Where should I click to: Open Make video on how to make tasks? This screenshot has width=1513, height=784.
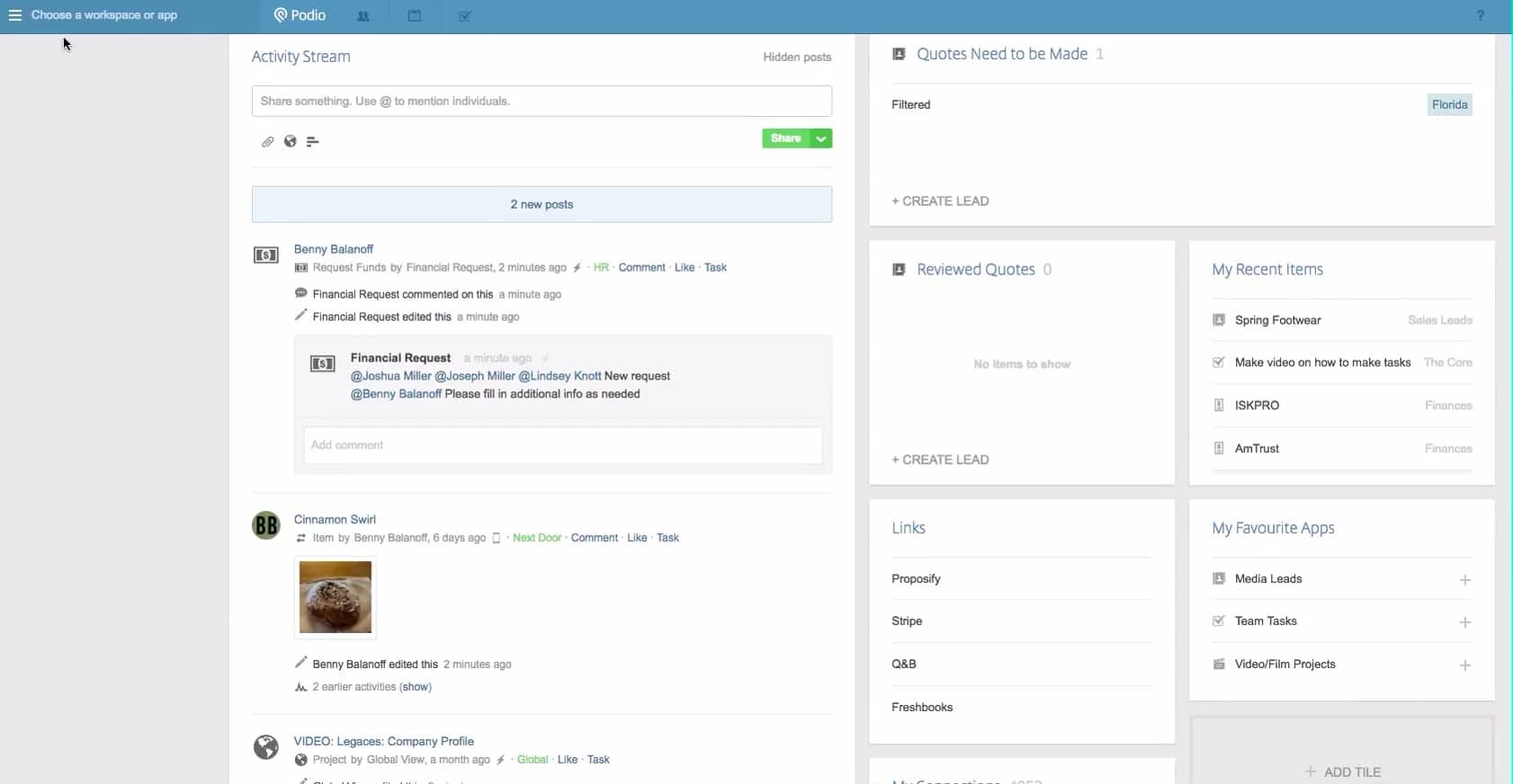[x=1323, y=362]
